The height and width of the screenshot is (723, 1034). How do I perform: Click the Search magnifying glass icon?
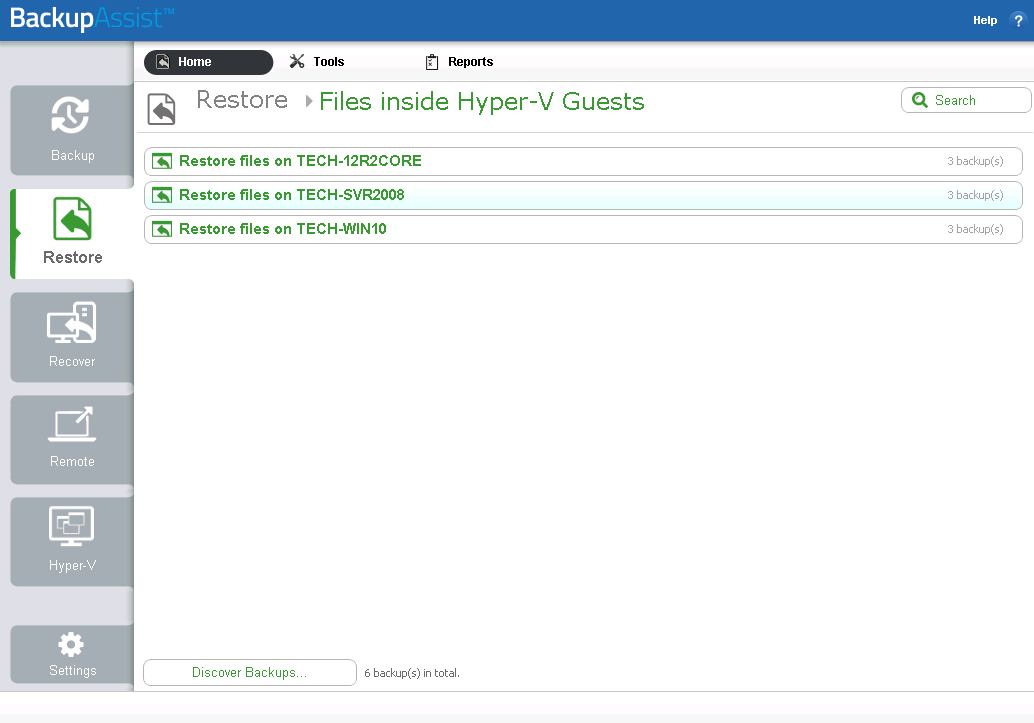[920, 100]
